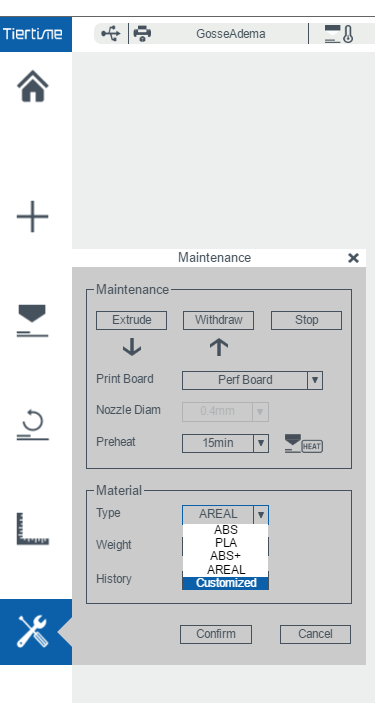Choose ABS from material list
375x725 pixels.
226,530
